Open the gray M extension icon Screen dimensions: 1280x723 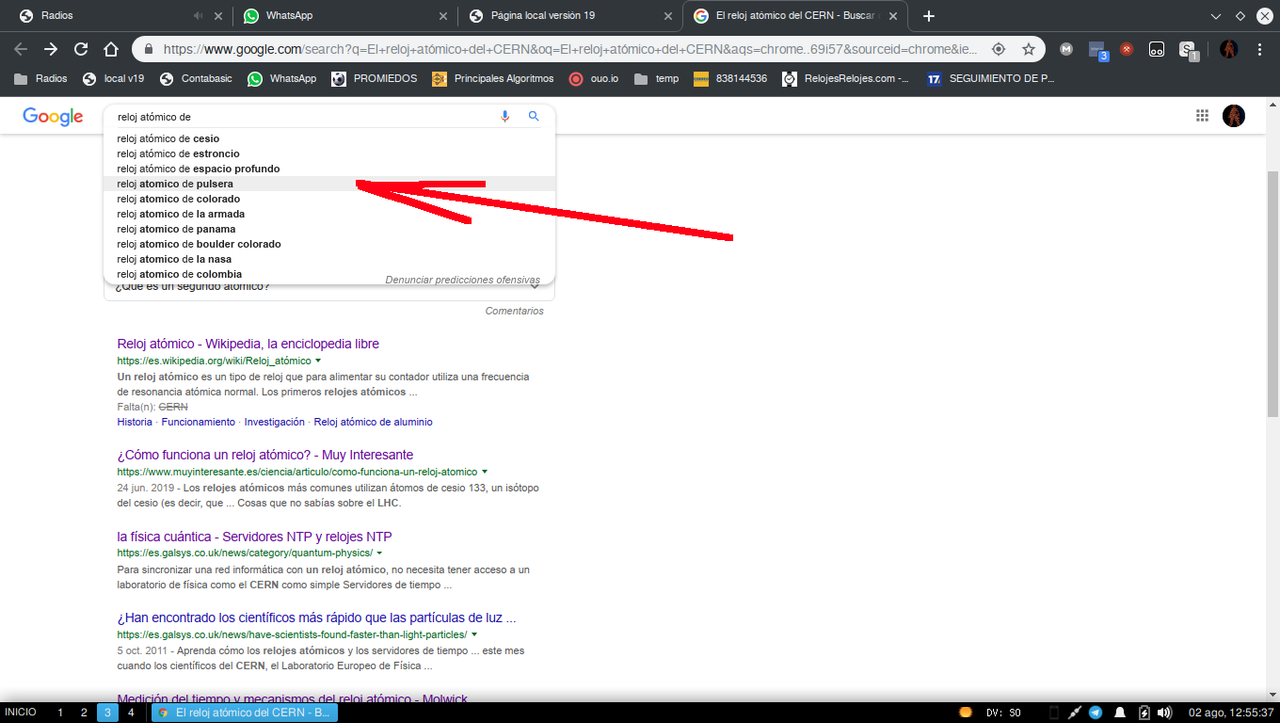[1067, 49]
